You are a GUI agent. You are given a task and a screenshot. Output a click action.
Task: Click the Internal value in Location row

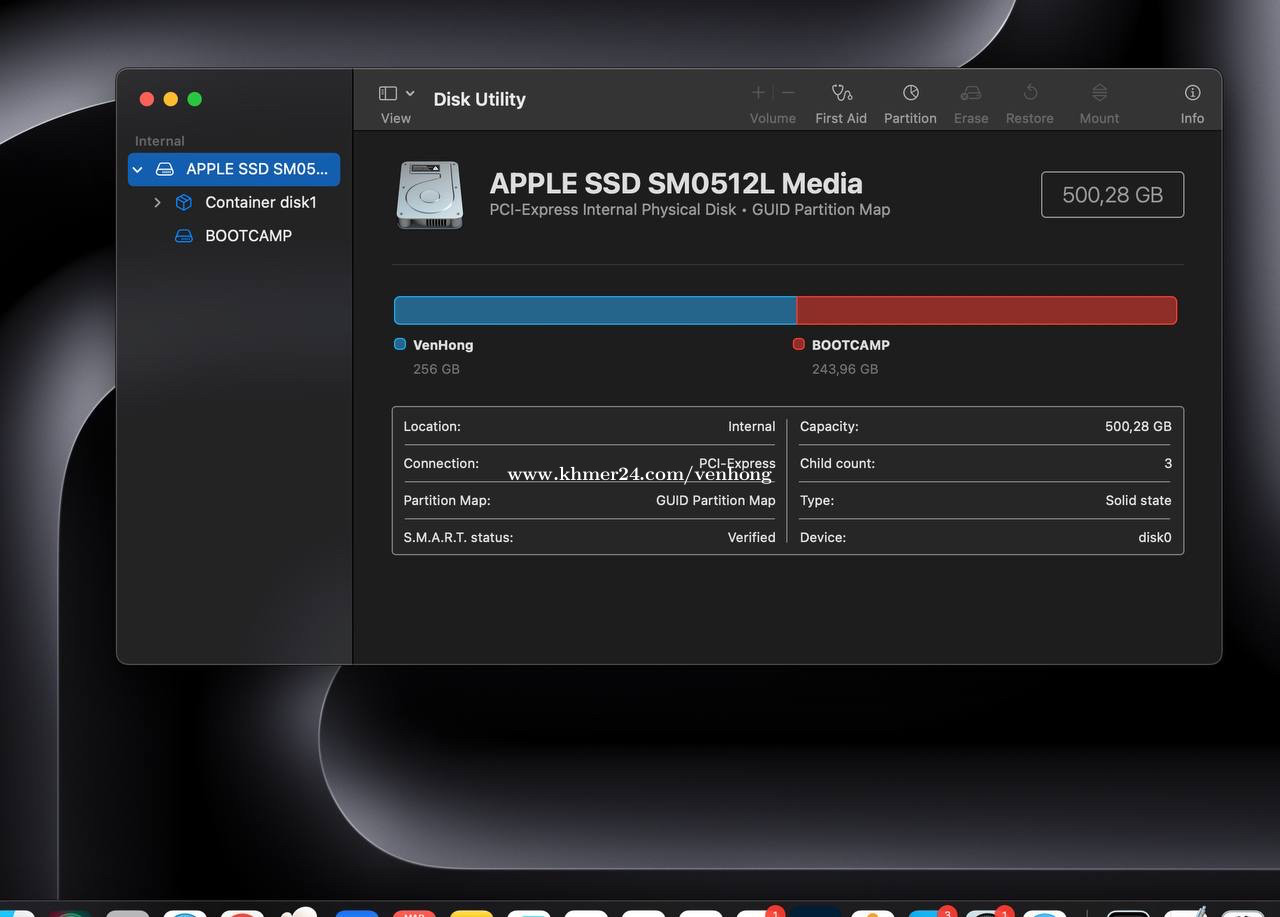(751, 426)
